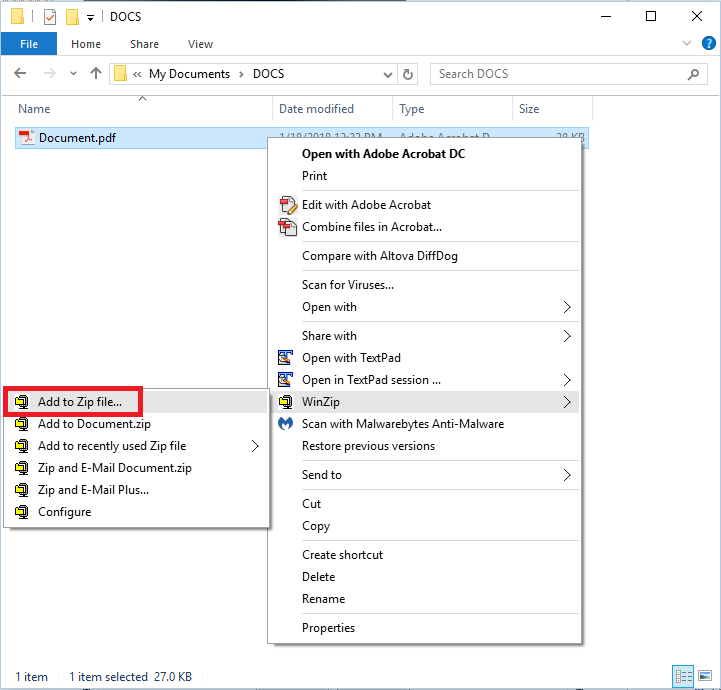Viewport: 721px width, 690px height.
Task: Click the Malwarebytes icon in the context menu
Action: click(286, 424)
